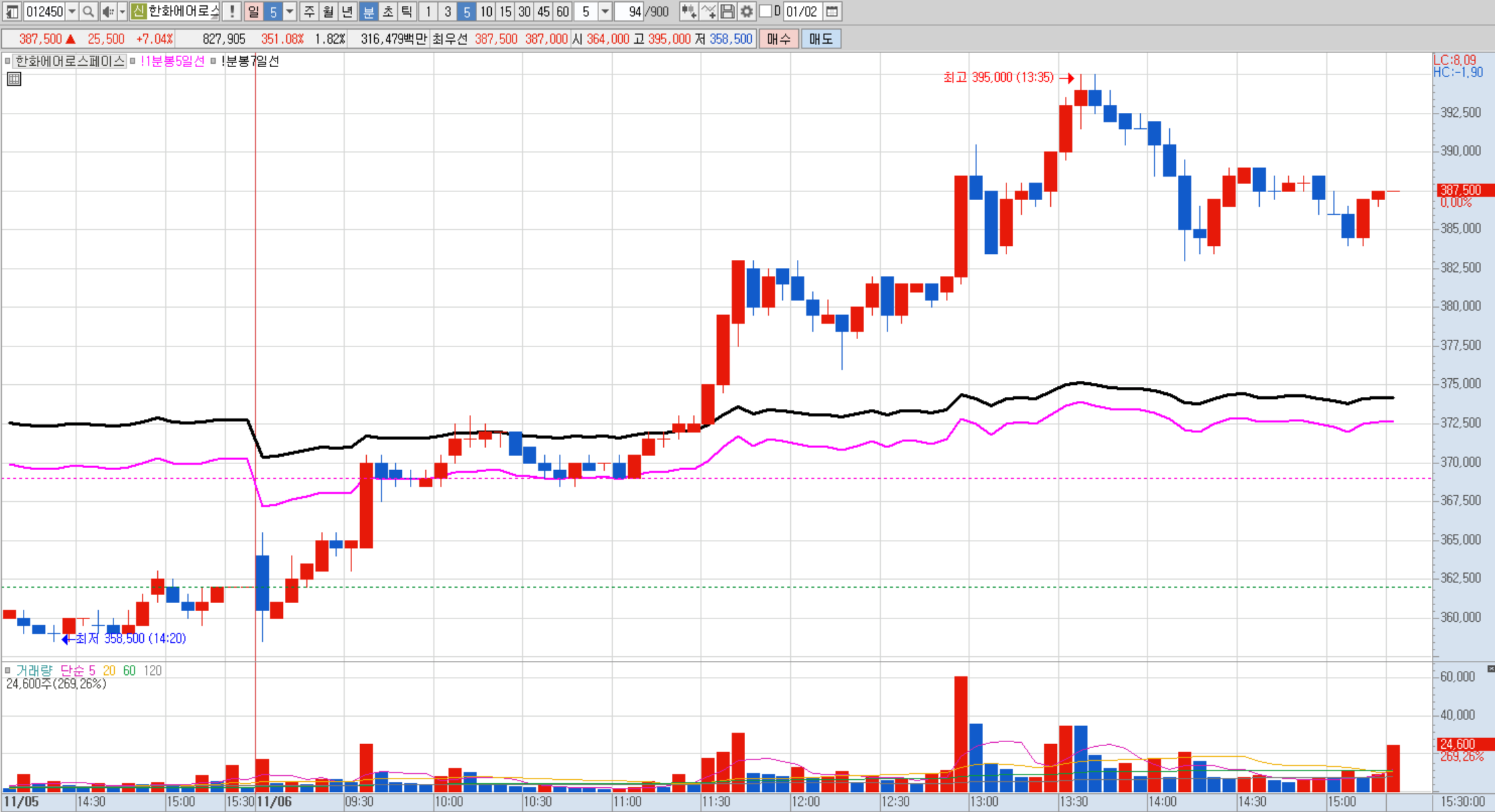
Task: Expand the minute interval dropdown after 60
Action: (x=605, y=11)
